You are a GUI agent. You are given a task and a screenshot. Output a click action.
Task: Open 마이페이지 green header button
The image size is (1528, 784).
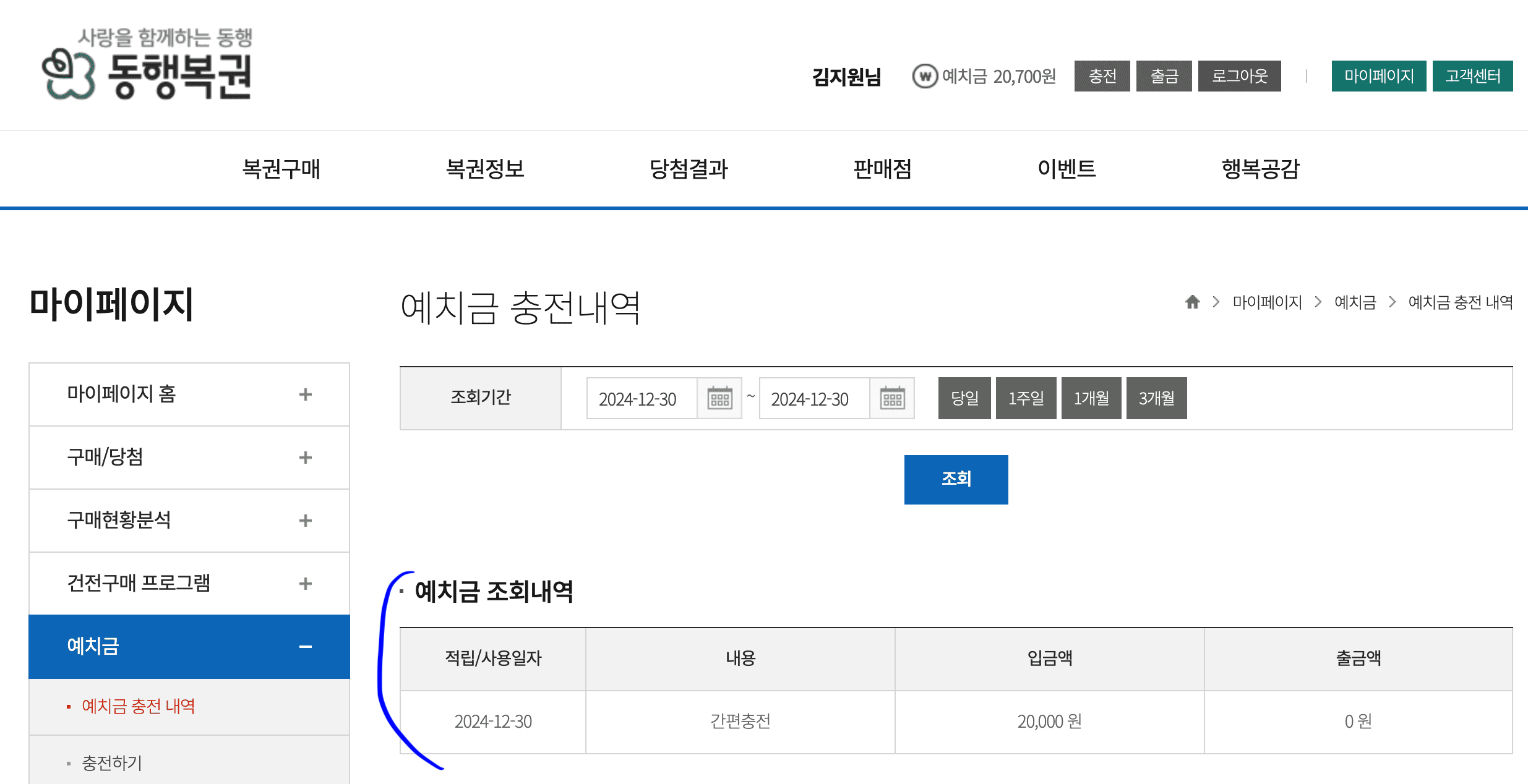point(1379,76)
